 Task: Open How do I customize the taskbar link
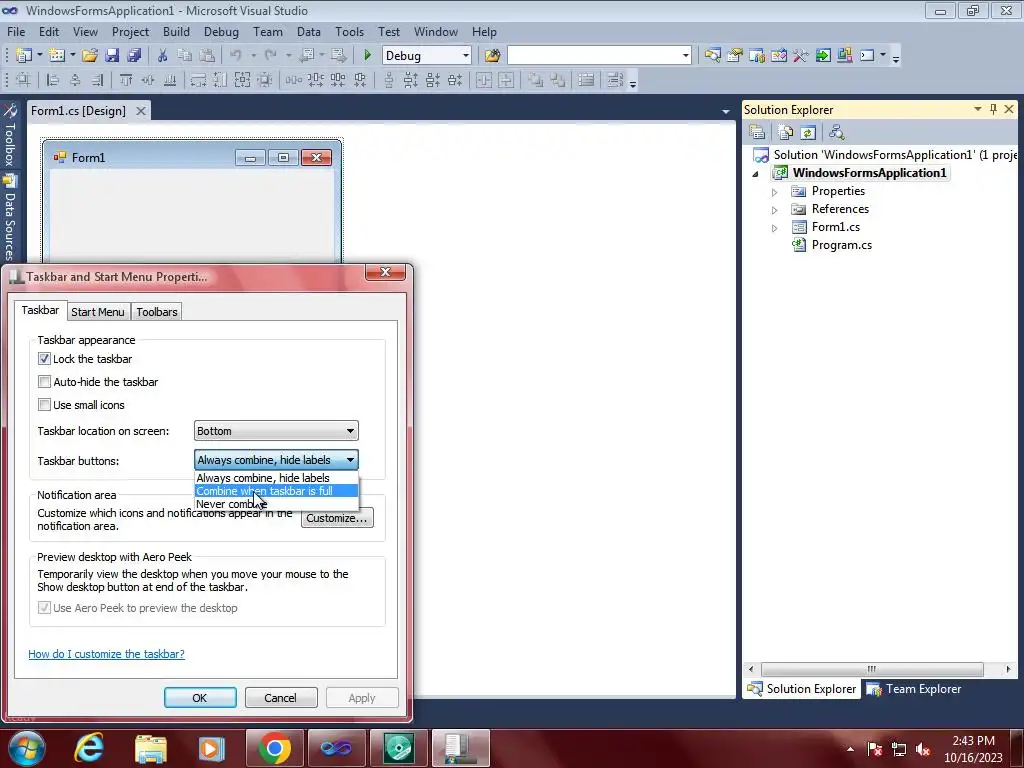[106, 654]
